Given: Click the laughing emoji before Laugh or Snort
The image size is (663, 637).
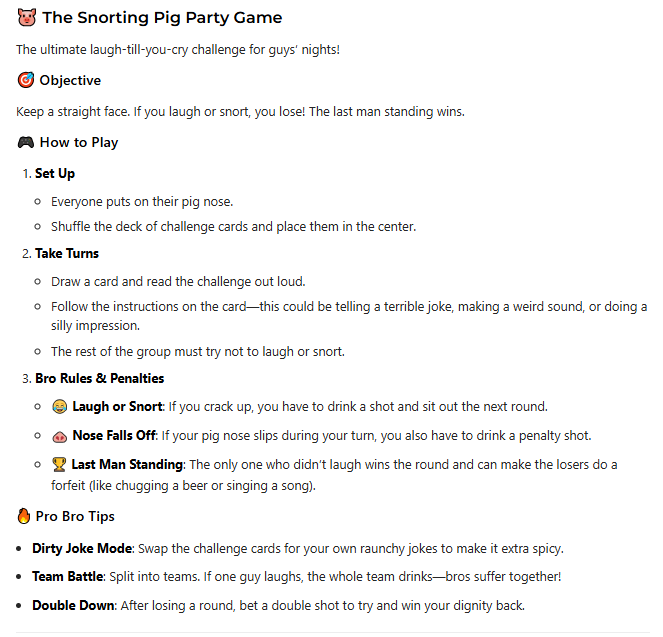Looking at the screenshot, I should click(x=59, y=407).
